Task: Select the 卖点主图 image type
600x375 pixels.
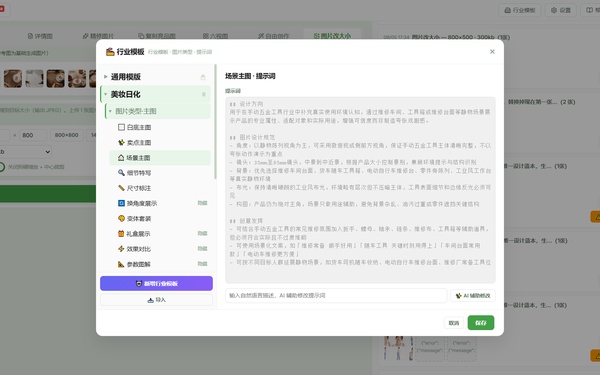Action: click(x=160, y=142)
